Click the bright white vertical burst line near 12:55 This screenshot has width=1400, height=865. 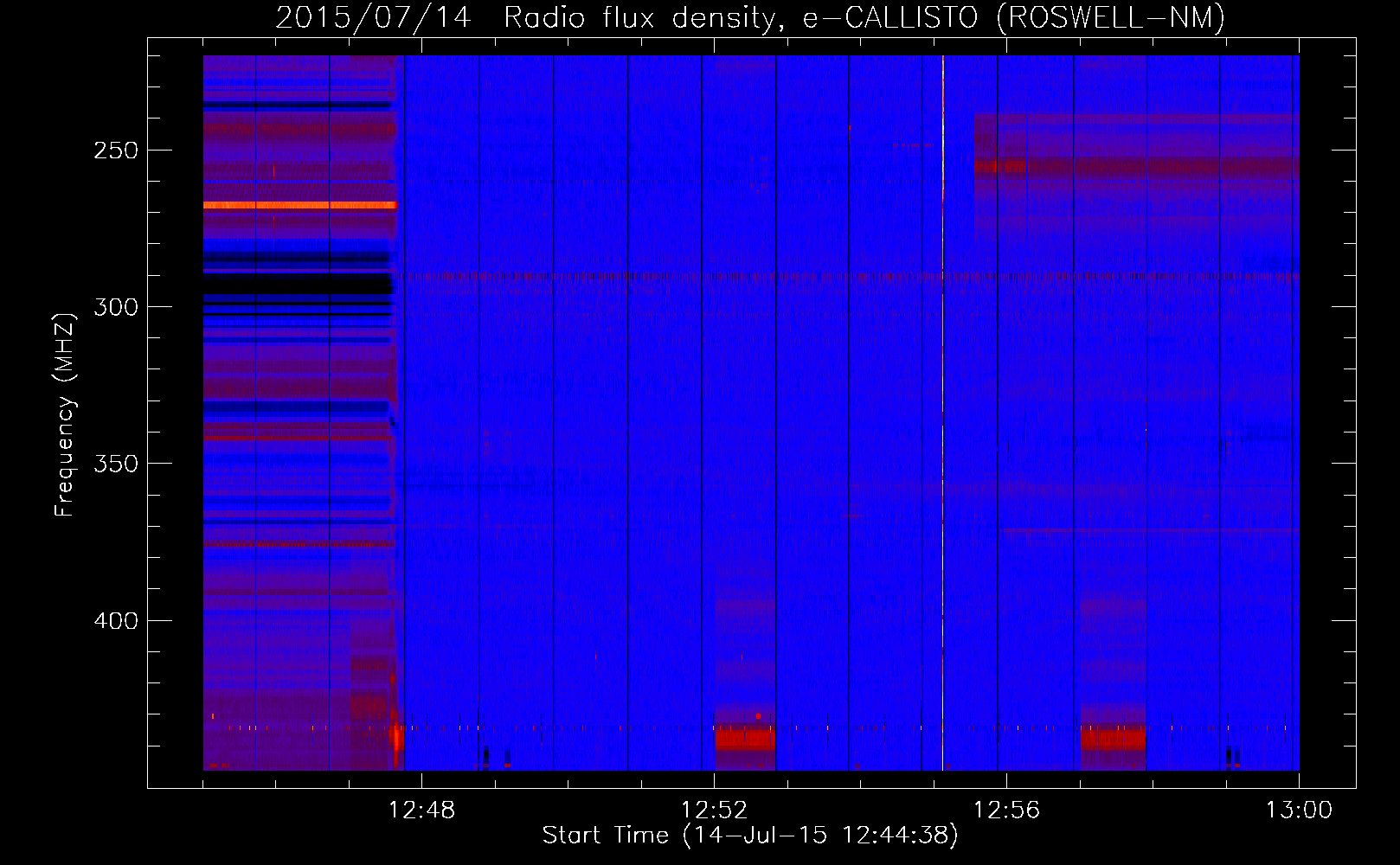tap(943, 413)
